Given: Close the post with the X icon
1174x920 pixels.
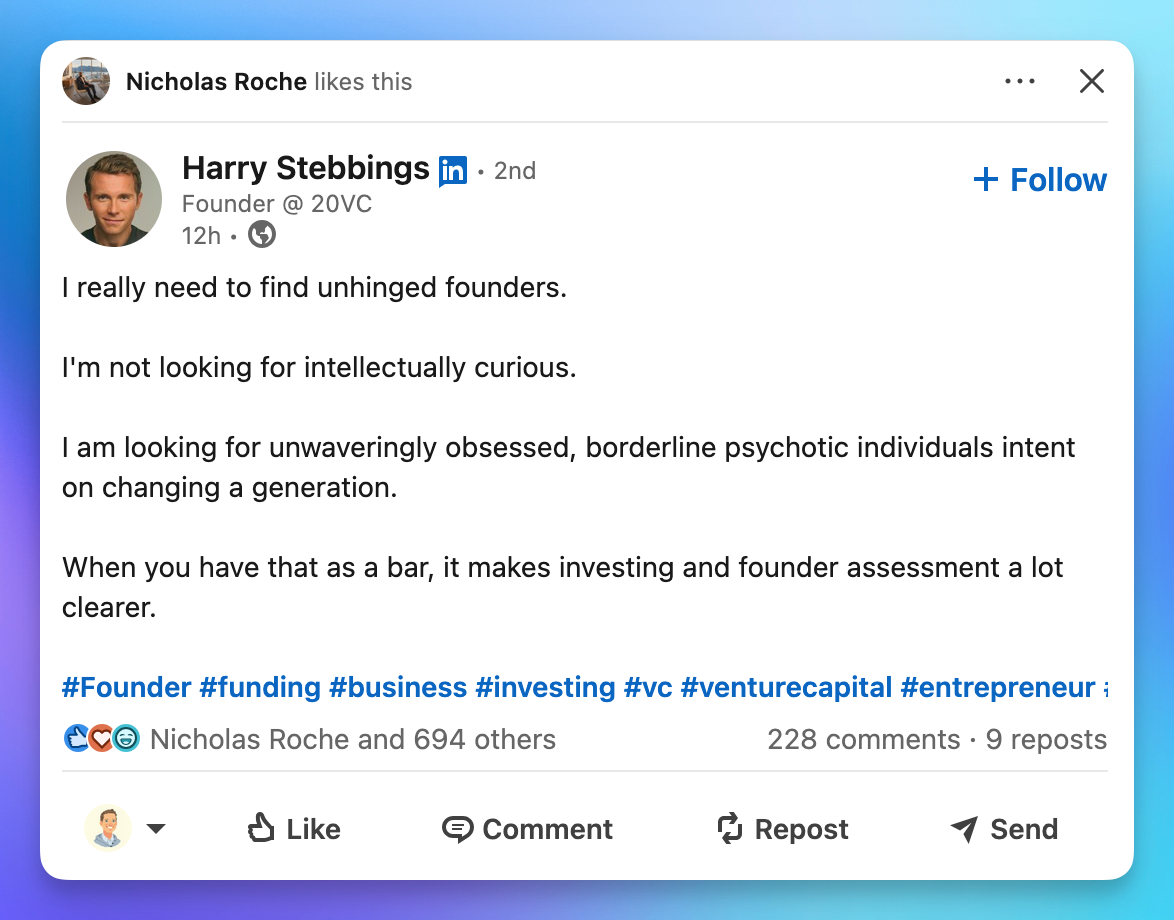Looking at the screenshot, I should click(1092, 81).
